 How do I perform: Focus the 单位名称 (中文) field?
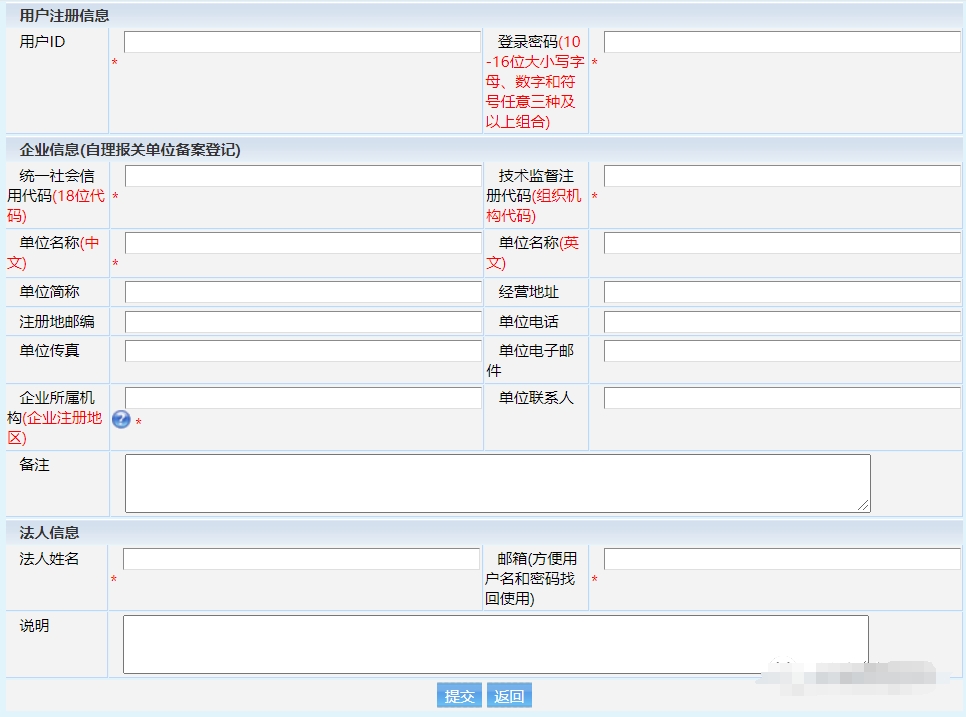[303, 243]
